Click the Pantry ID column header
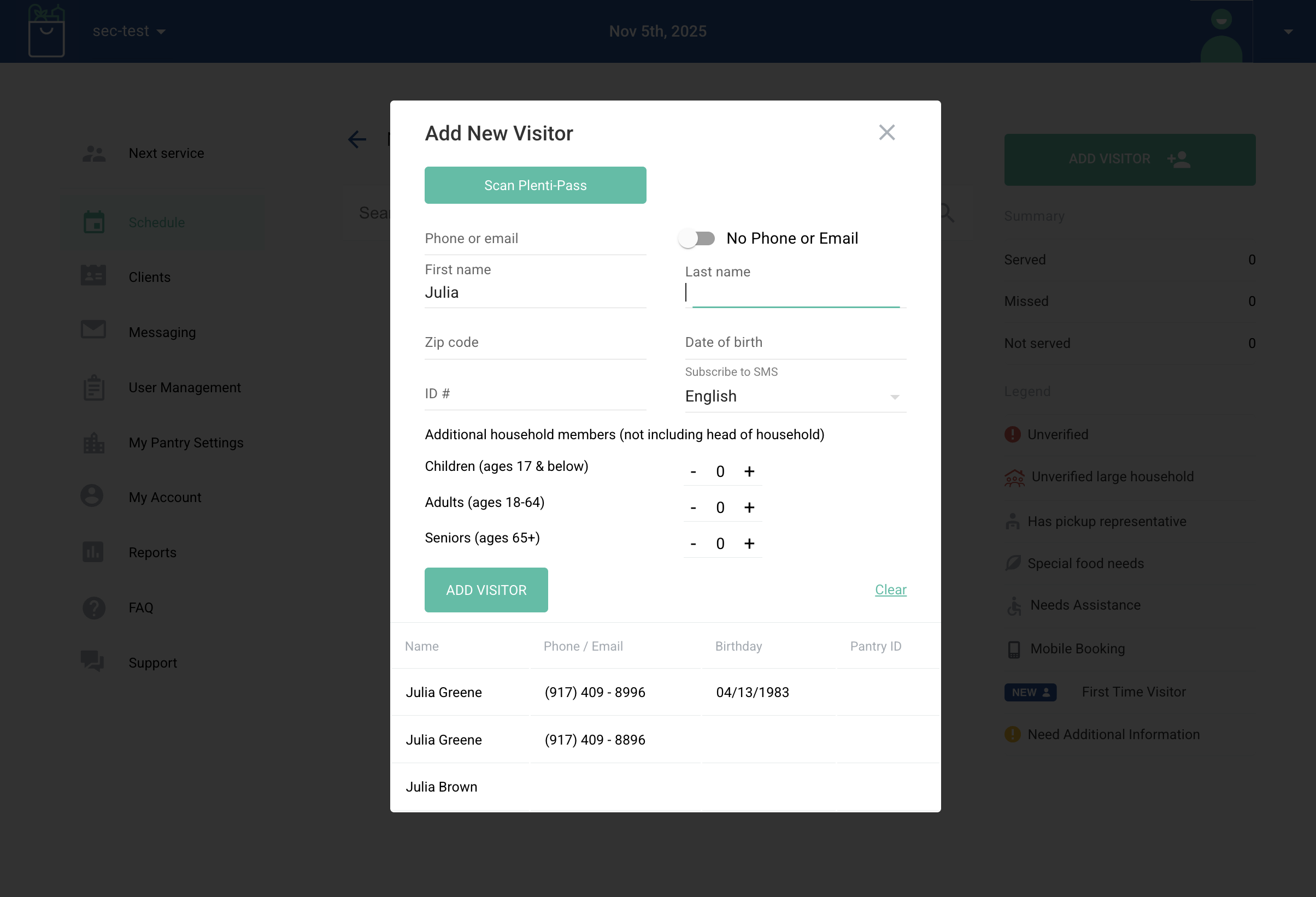The image size is (1316, 897). pyautogui.click(x=876, y=646)
